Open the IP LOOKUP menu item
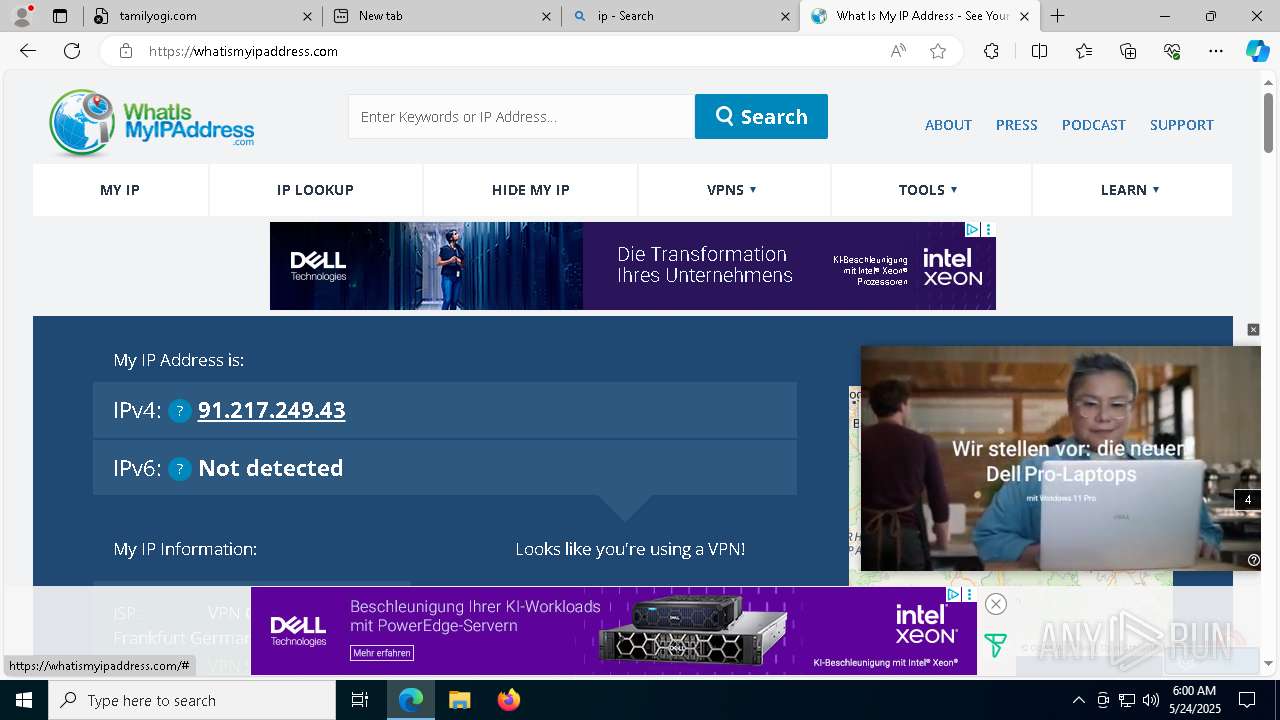The width and height of the screenshot is (1280, 720). [315, 190]
